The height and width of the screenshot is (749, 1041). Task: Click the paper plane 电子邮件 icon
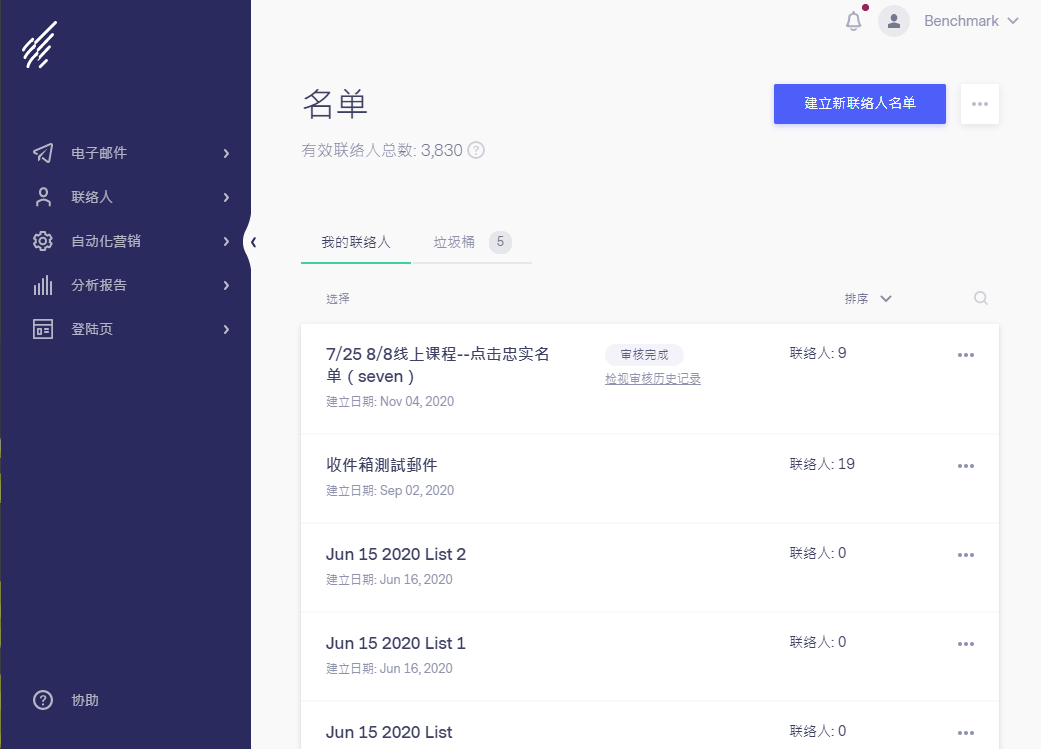(43, 153)
